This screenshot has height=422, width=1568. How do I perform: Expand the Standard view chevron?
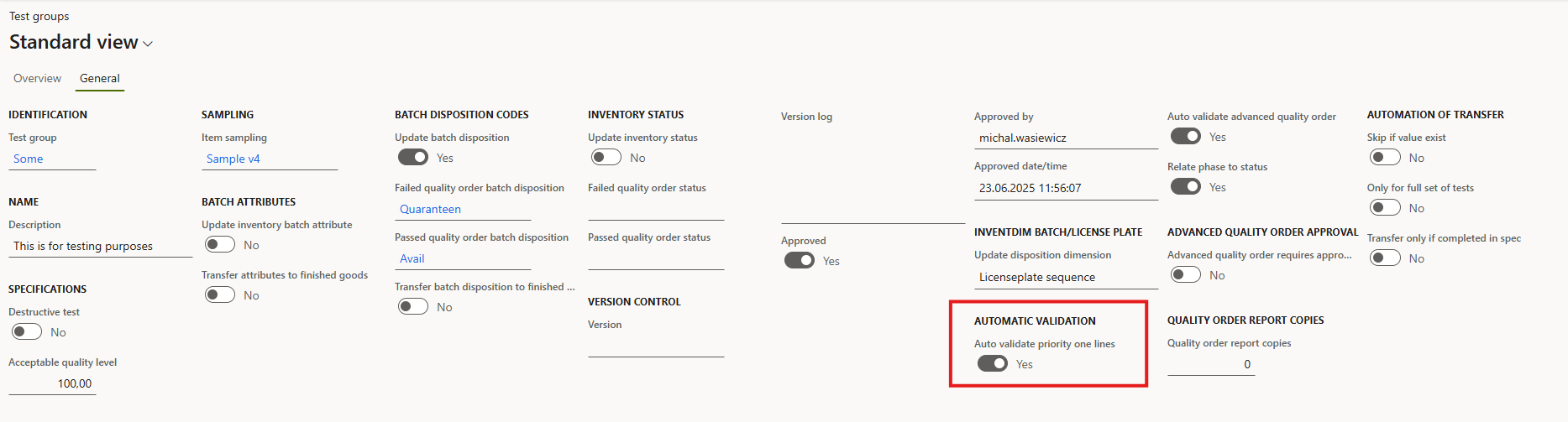tap(149, 44)
